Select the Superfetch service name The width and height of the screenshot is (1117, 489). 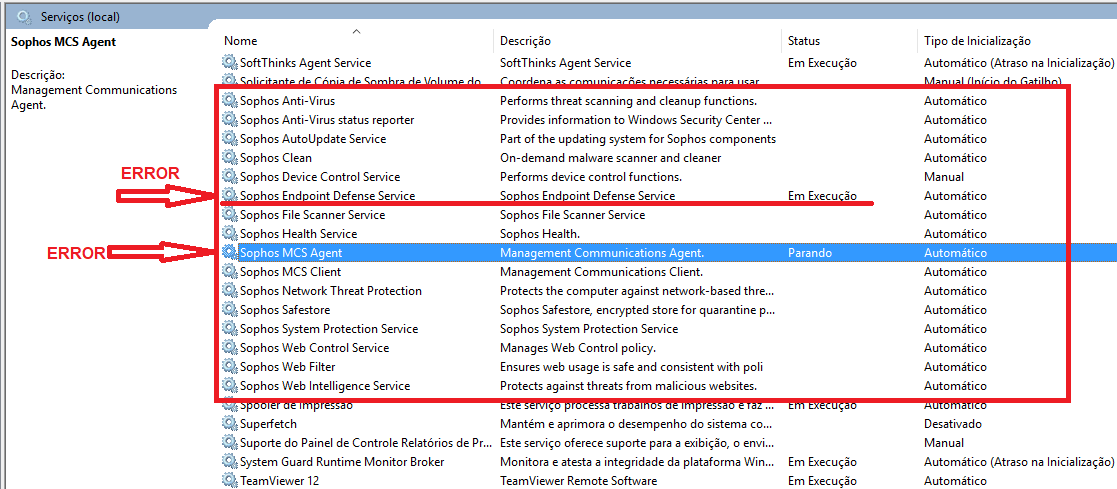tap(268, 424)
